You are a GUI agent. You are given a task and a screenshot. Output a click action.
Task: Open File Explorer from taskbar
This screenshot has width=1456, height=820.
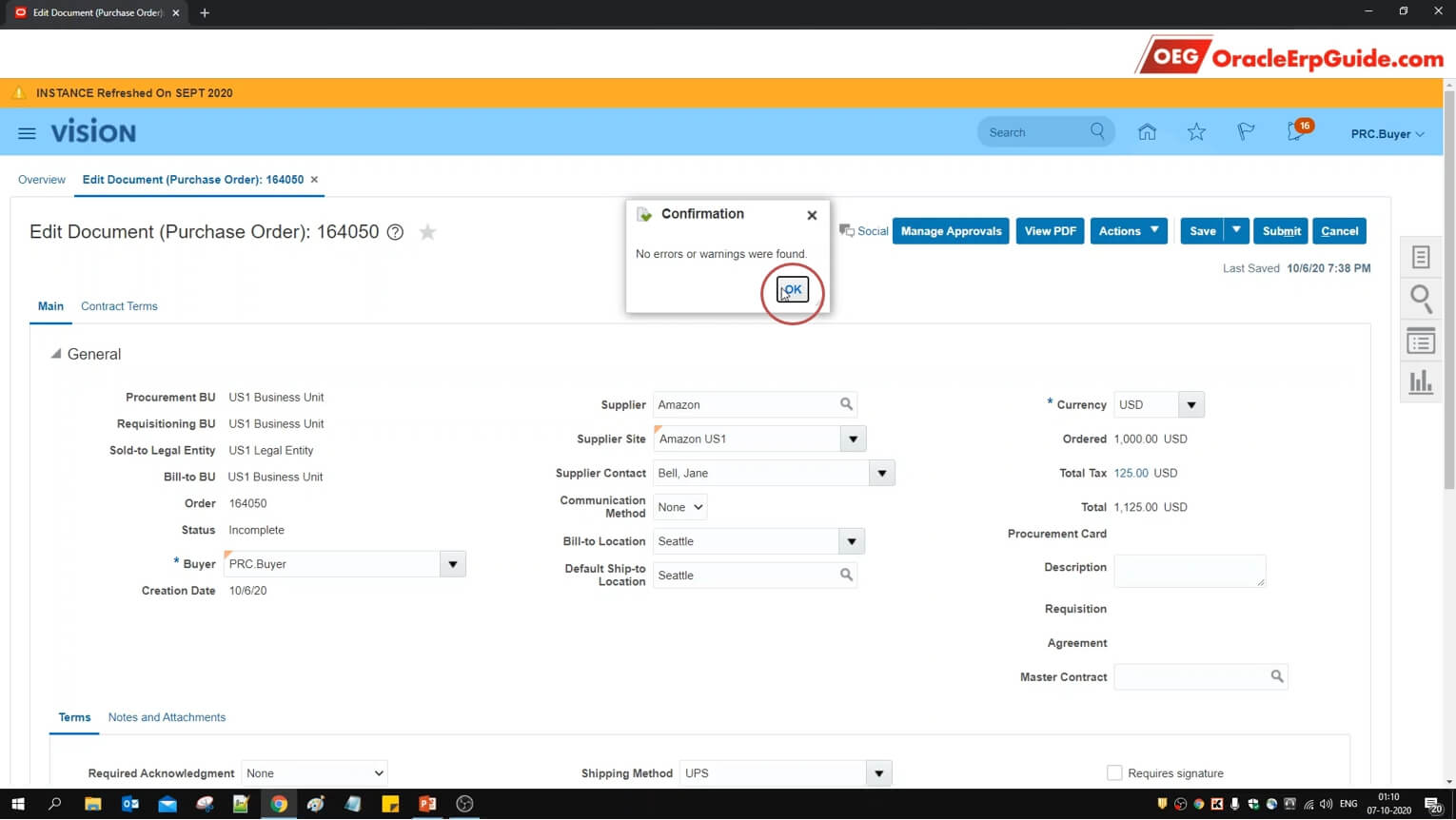point(92,804)
